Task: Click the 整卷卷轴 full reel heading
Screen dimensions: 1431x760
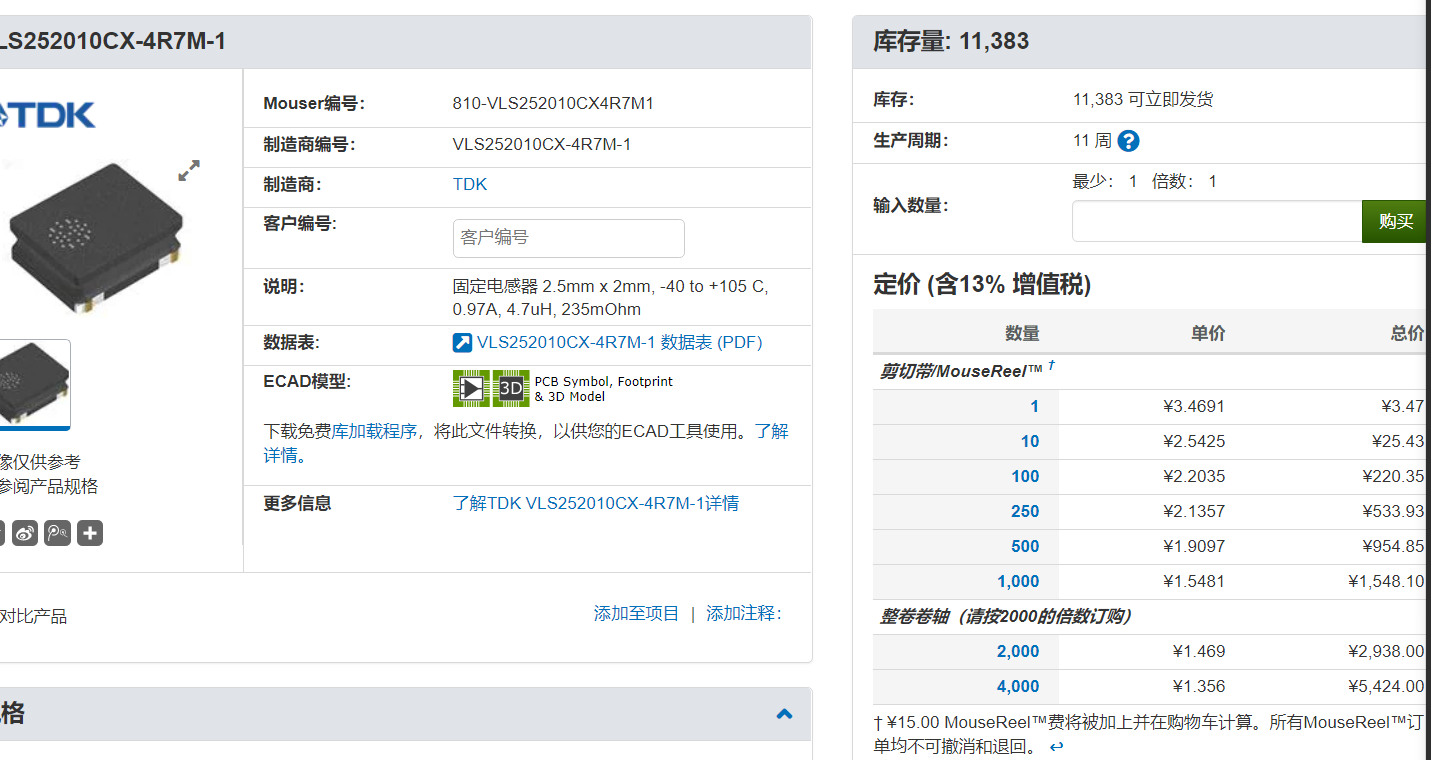Action: (x=1005, y=616)
